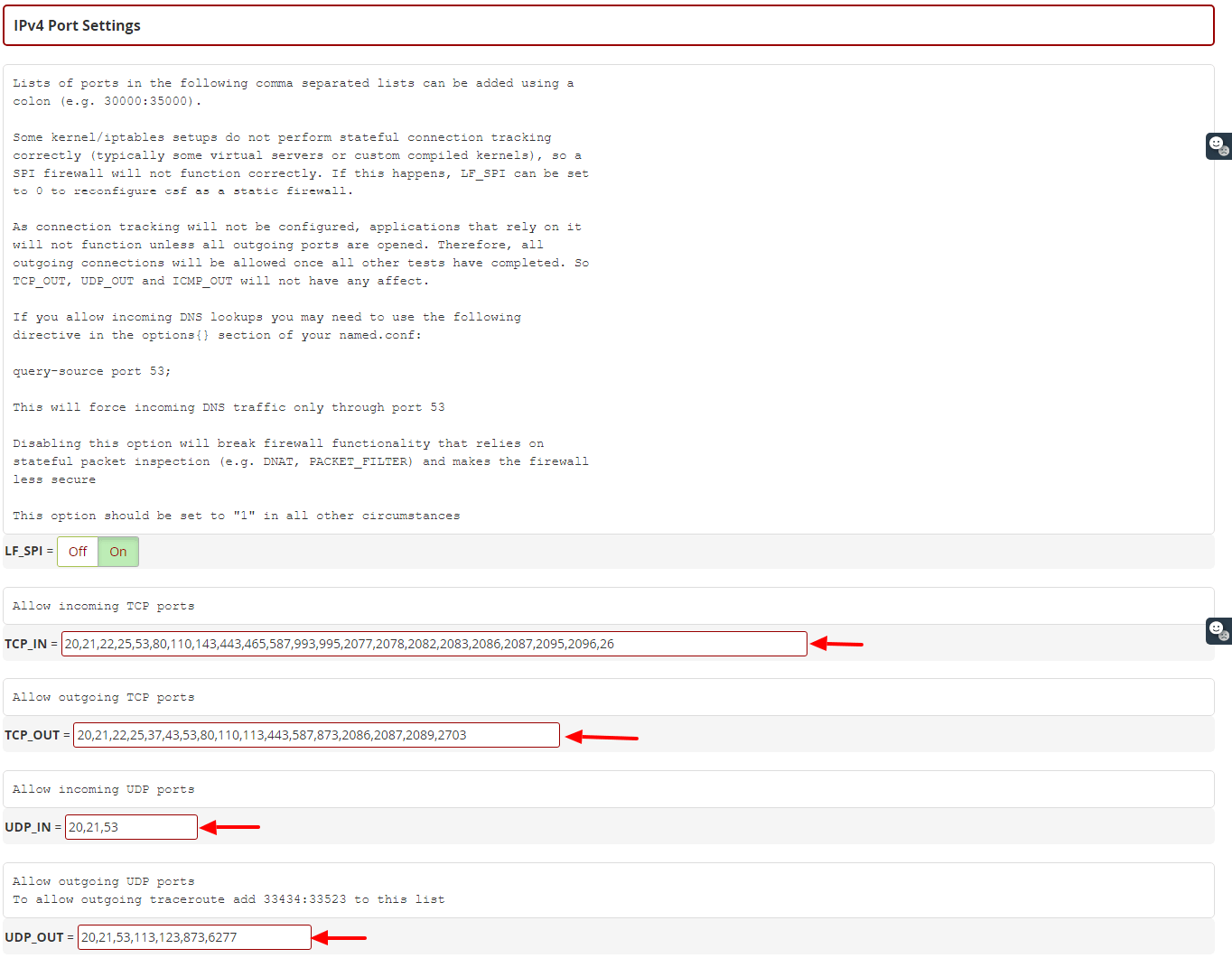Click the lower feedback smiley icon
This screenshot has width=1232, height=958.
[x=1218, y=630]
